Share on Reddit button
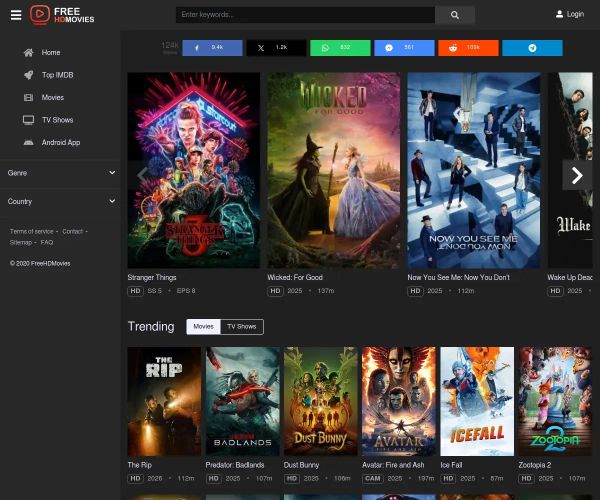This screenshot has width=600, height=500. 468,48
